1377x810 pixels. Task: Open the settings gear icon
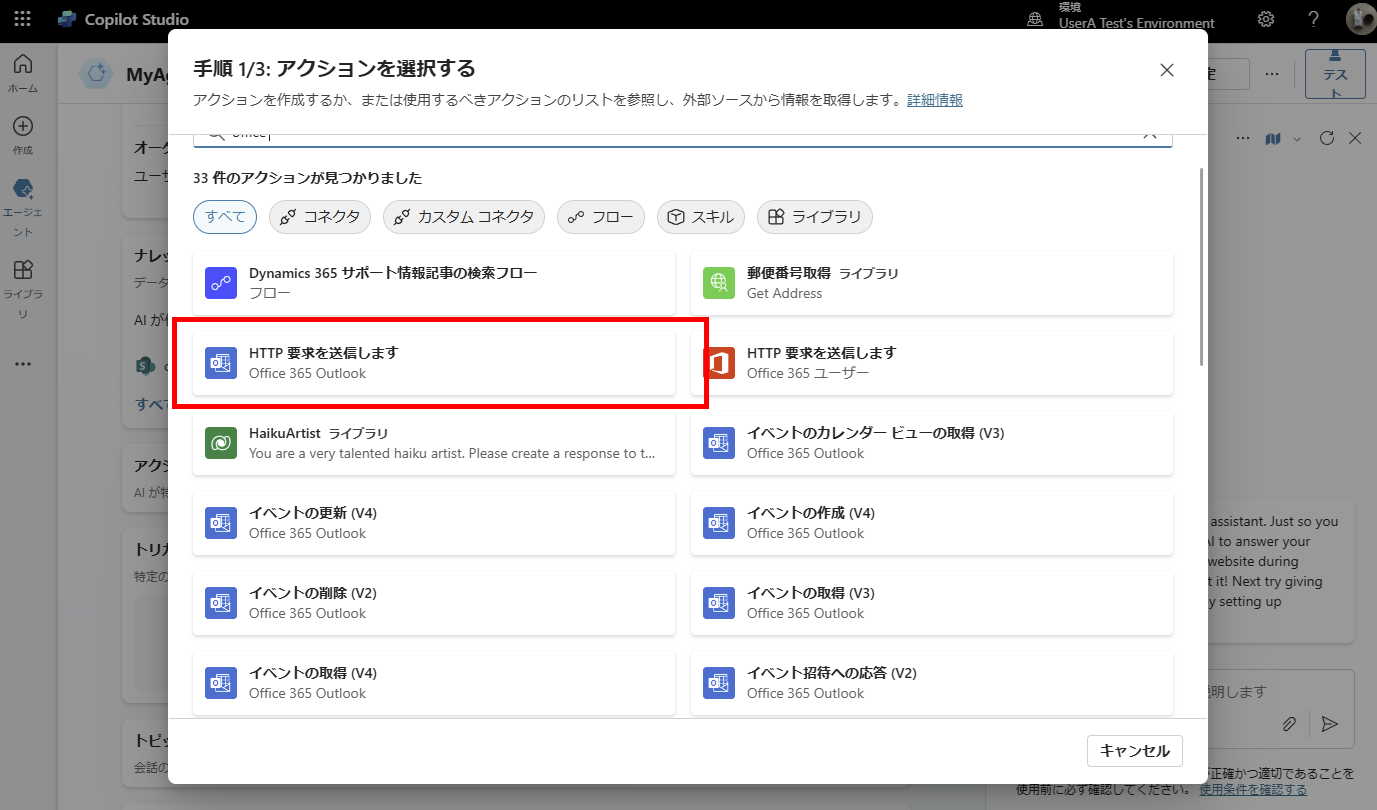1266,19
